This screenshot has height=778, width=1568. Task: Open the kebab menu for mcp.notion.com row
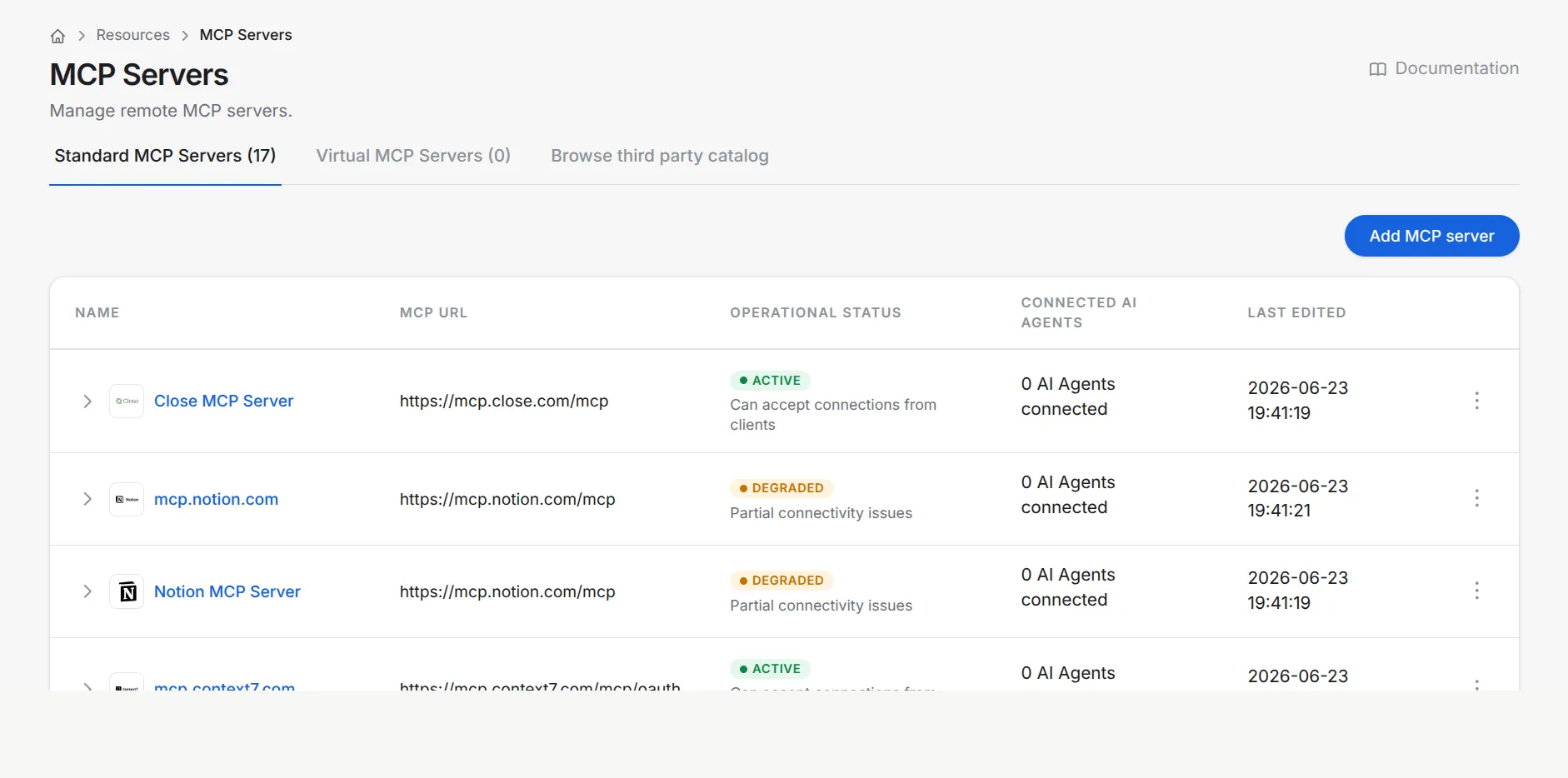(x=1476, y=498)
